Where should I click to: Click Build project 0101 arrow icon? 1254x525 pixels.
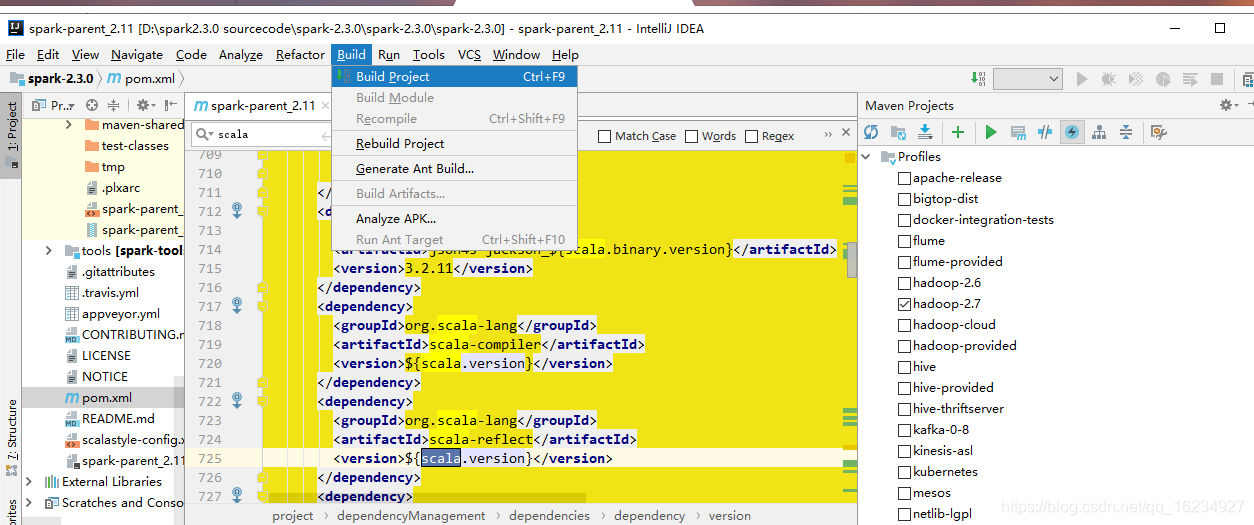click(x=978, y=78)
